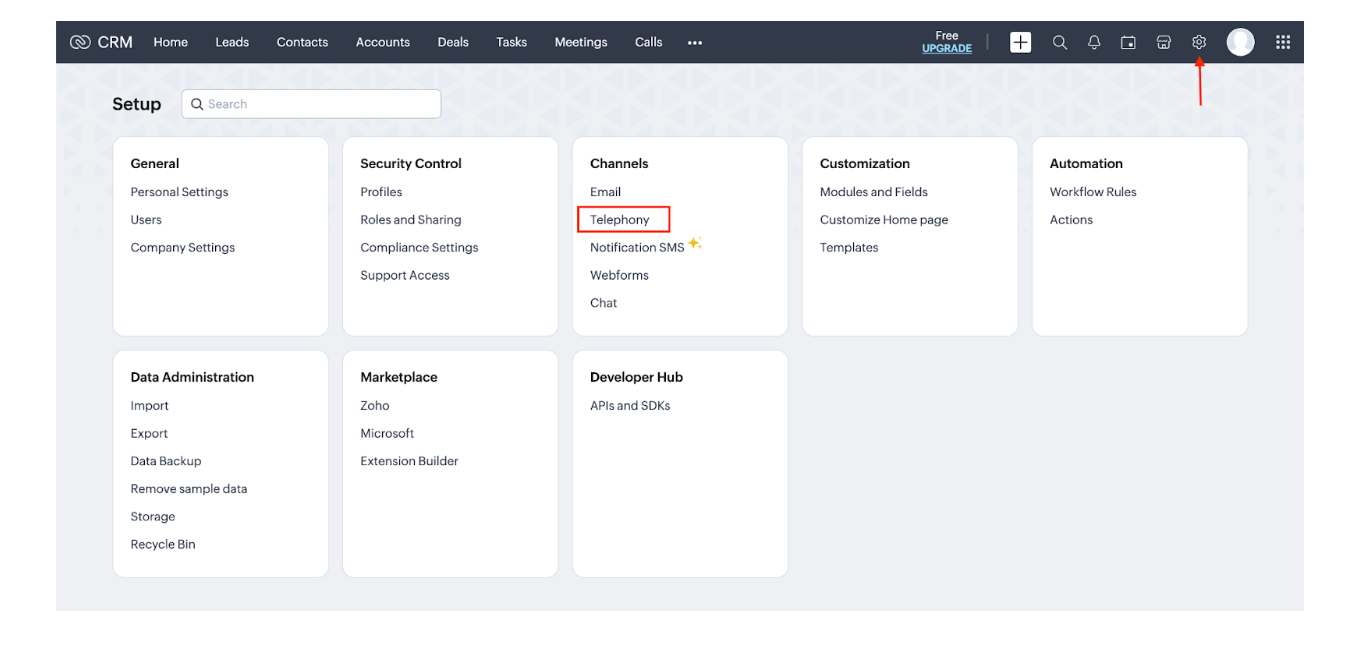1370x652 pixels.
Task: Open Data Backup
Action: click(x=166, y=461)
